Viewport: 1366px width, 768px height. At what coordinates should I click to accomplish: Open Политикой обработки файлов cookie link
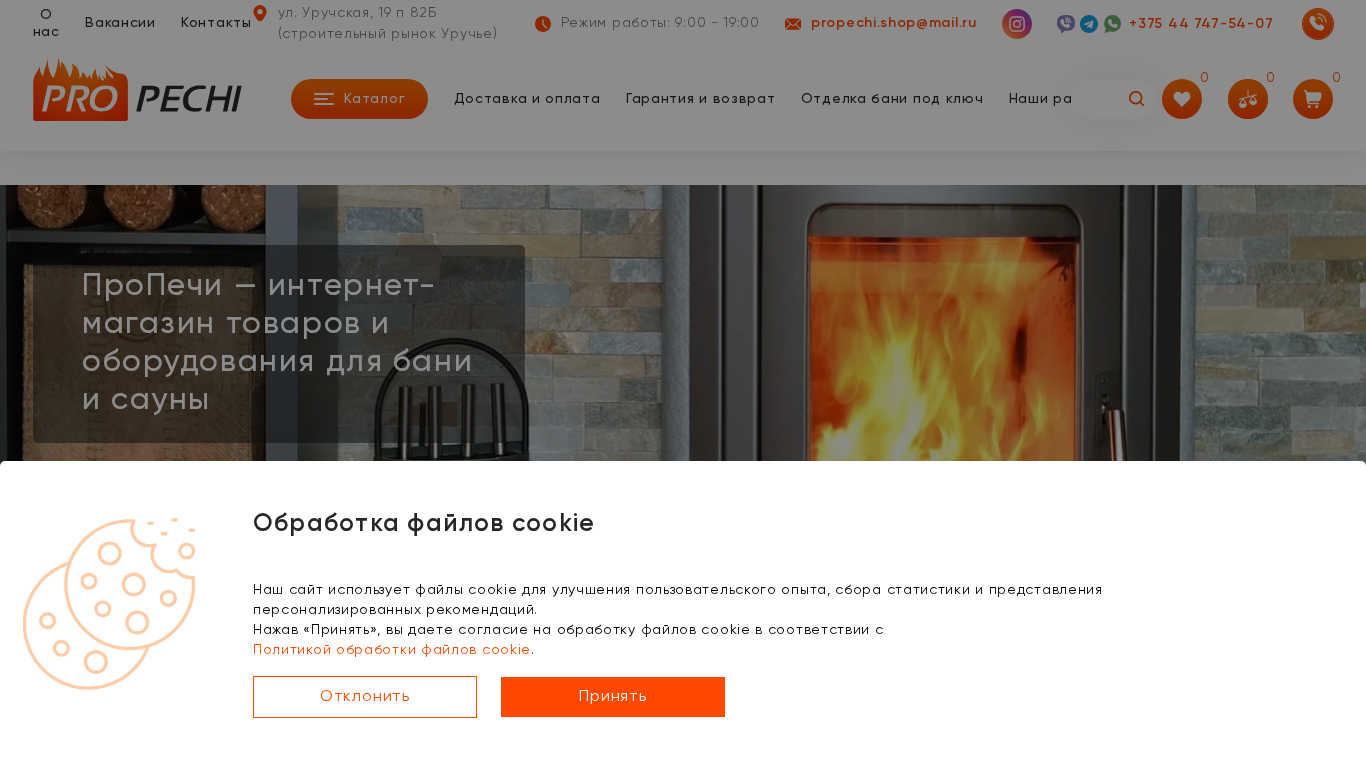392,650
